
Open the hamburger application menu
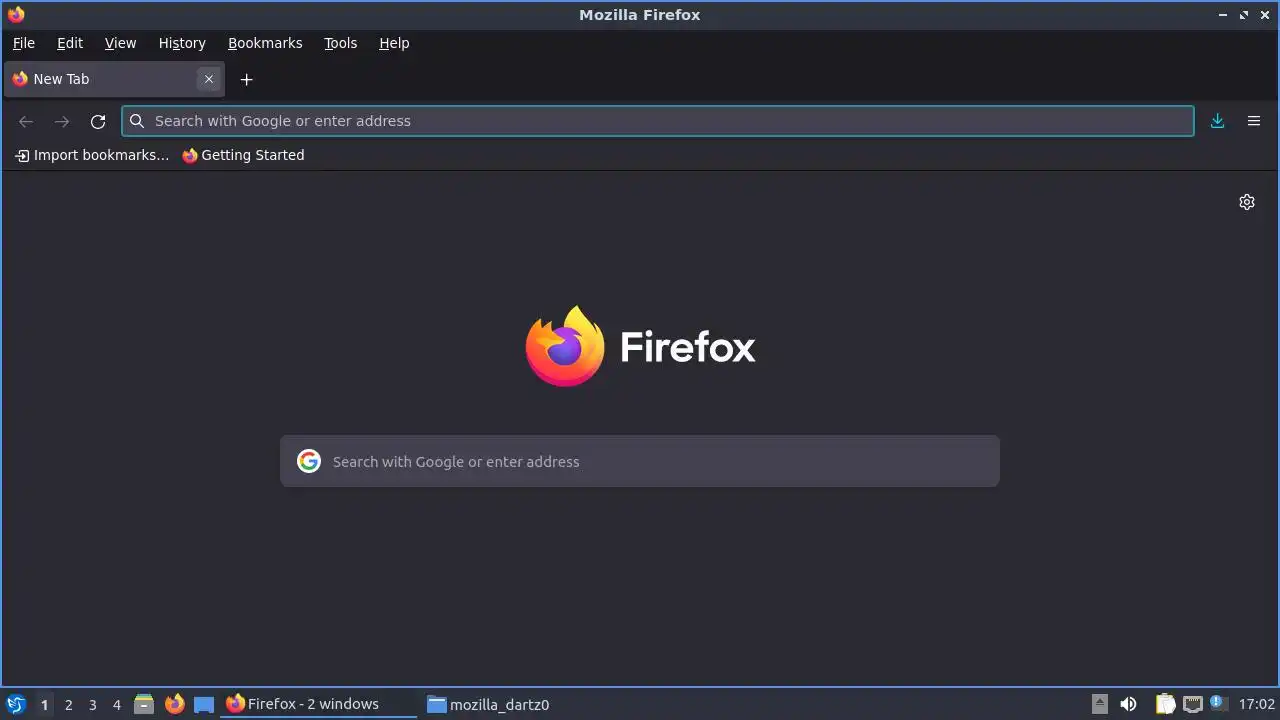tap(1253, 121)
